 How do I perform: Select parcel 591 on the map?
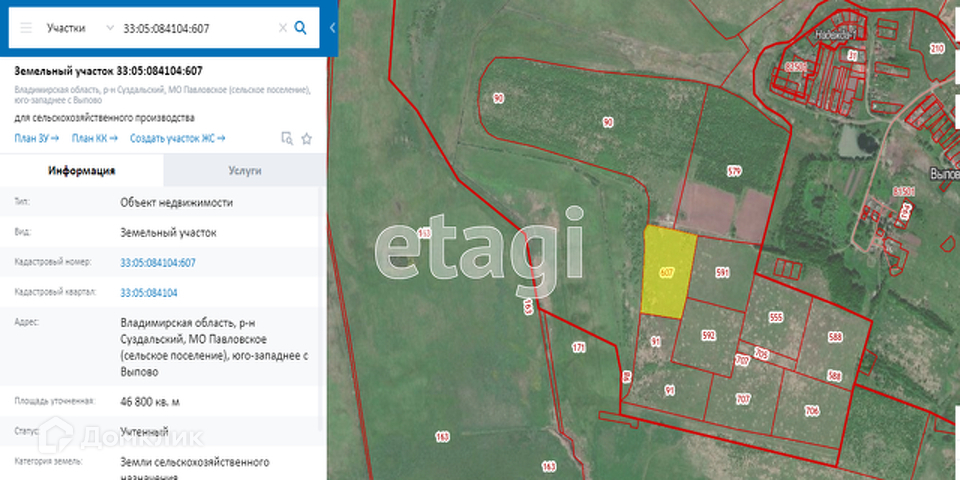click(x=722, y=273)
